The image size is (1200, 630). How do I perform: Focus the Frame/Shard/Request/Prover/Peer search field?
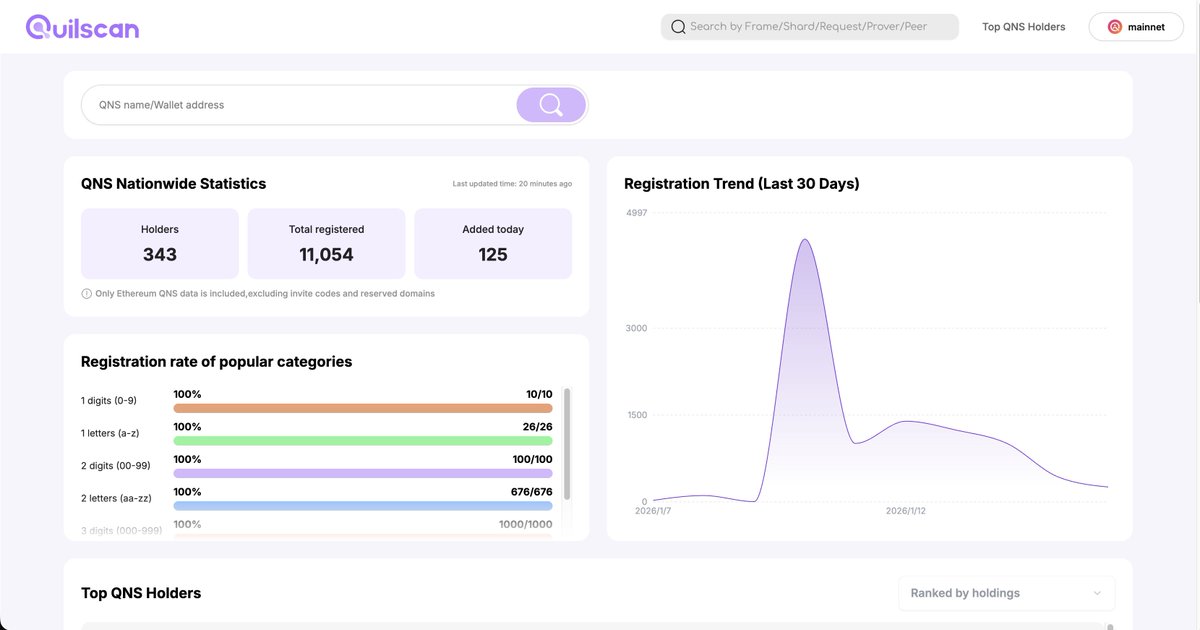(x=810, y=27)
